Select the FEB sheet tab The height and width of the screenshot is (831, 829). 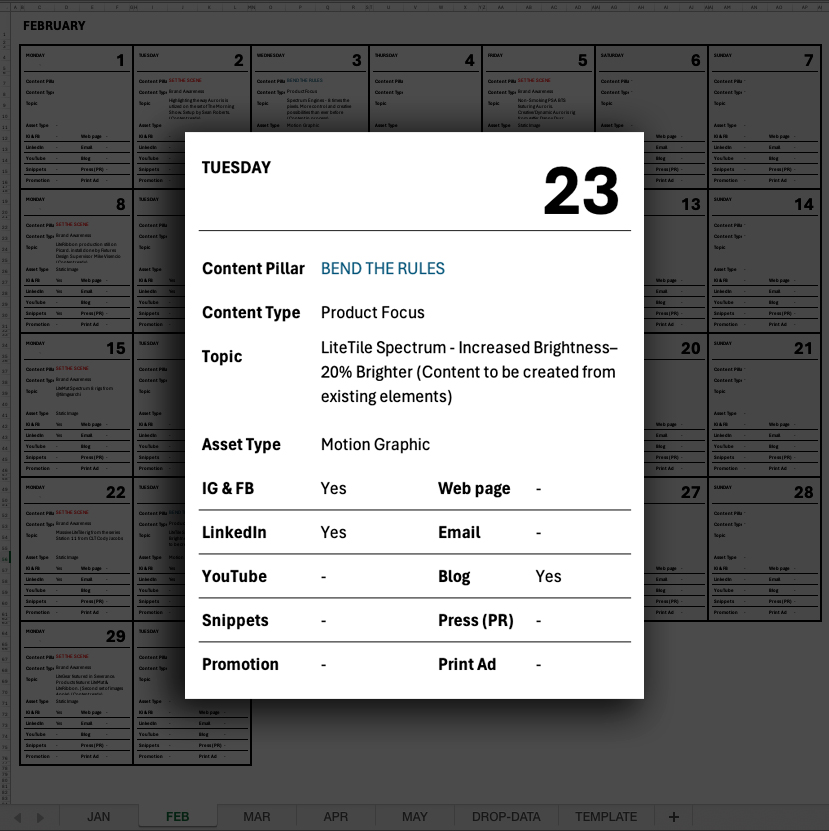(x=177, y=817)
